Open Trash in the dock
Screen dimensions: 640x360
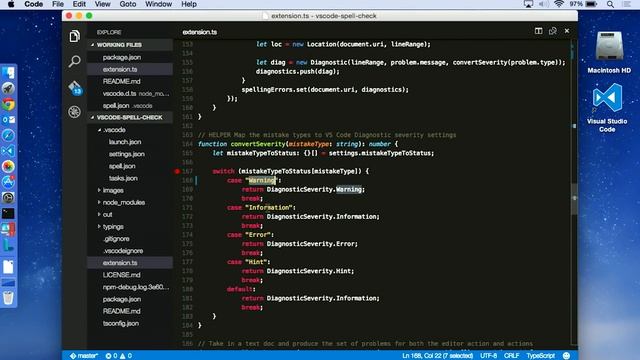(x=8, y=298)
